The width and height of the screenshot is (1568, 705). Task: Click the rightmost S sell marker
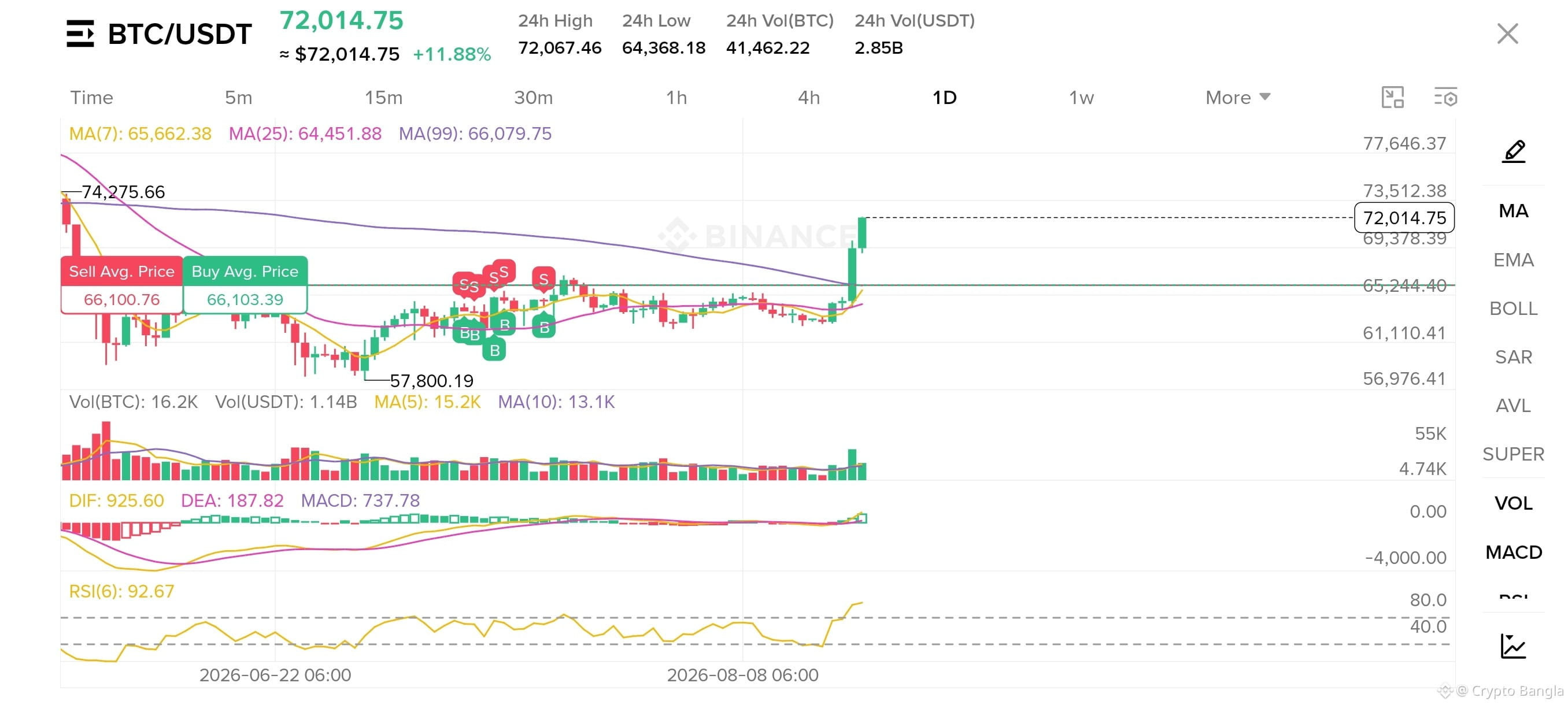[x=543, y=279]
